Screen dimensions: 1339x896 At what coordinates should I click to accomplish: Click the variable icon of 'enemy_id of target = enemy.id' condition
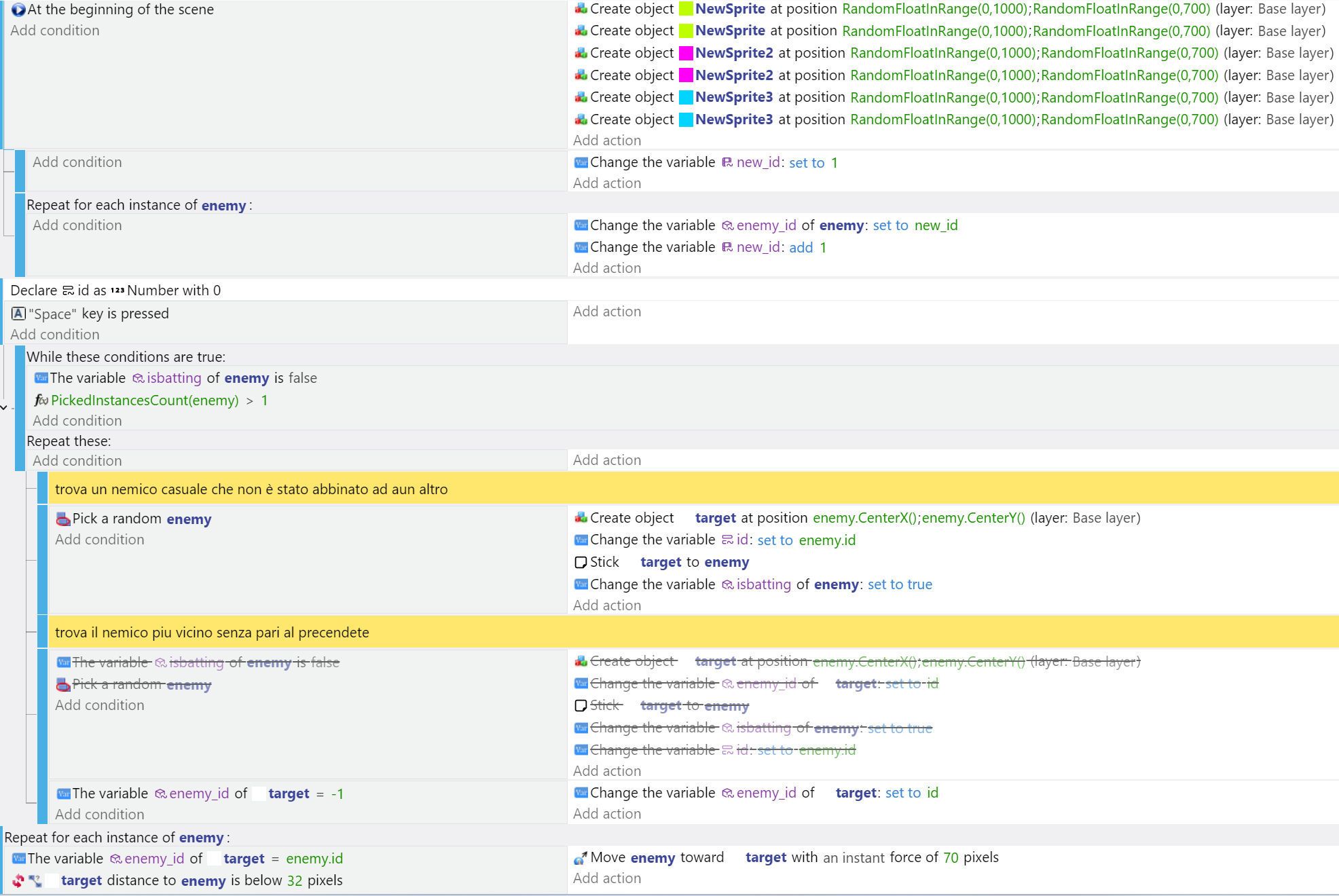pyautogui.click(x=19, y=859)
